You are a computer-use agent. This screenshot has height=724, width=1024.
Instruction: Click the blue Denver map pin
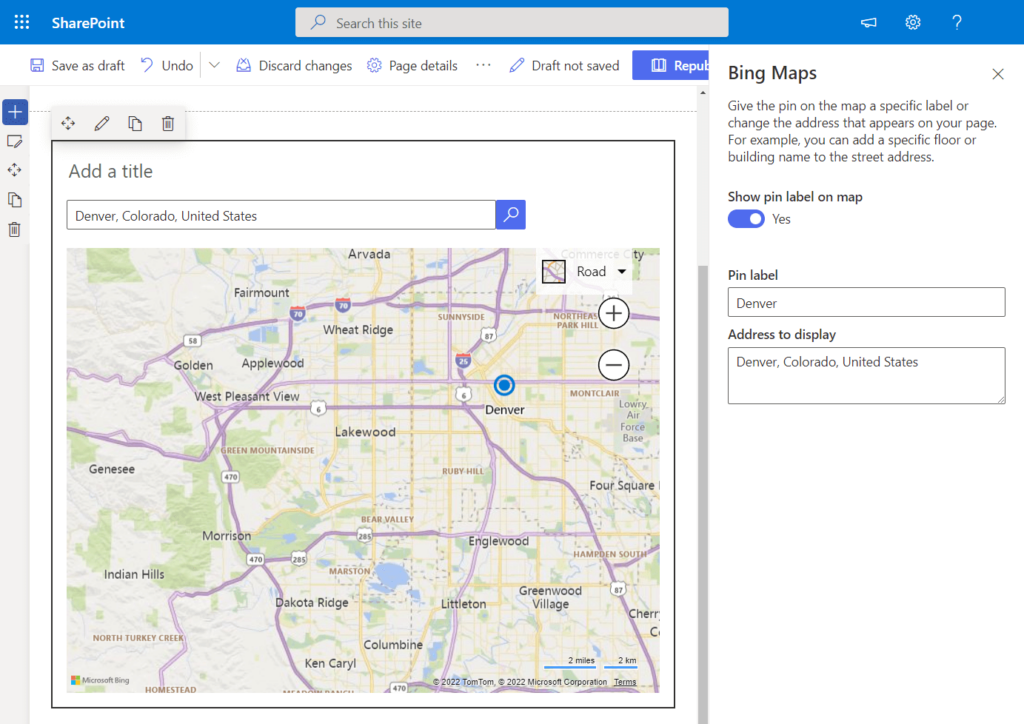coord(504,385)
